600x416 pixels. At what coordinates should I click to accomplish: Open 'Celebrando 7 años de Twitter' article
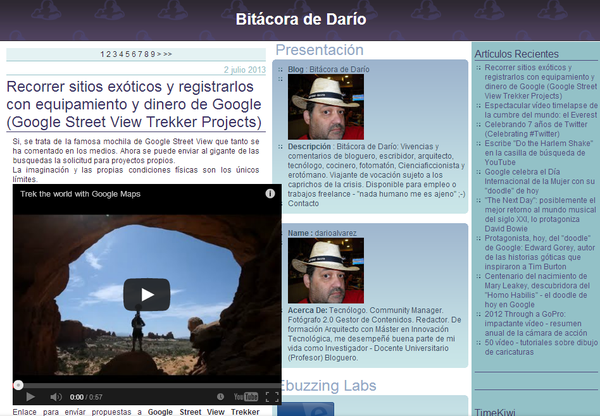(x=536, y=129)
